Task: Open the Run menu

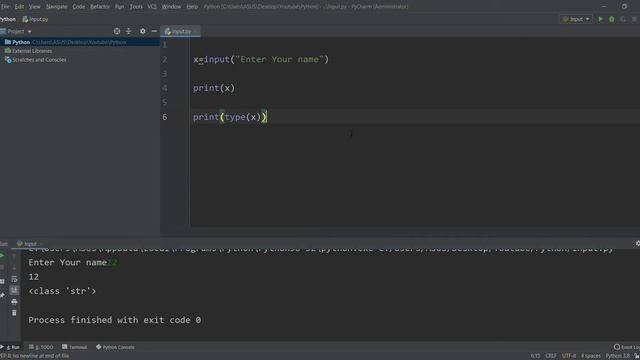Action: tap(119, 7)
